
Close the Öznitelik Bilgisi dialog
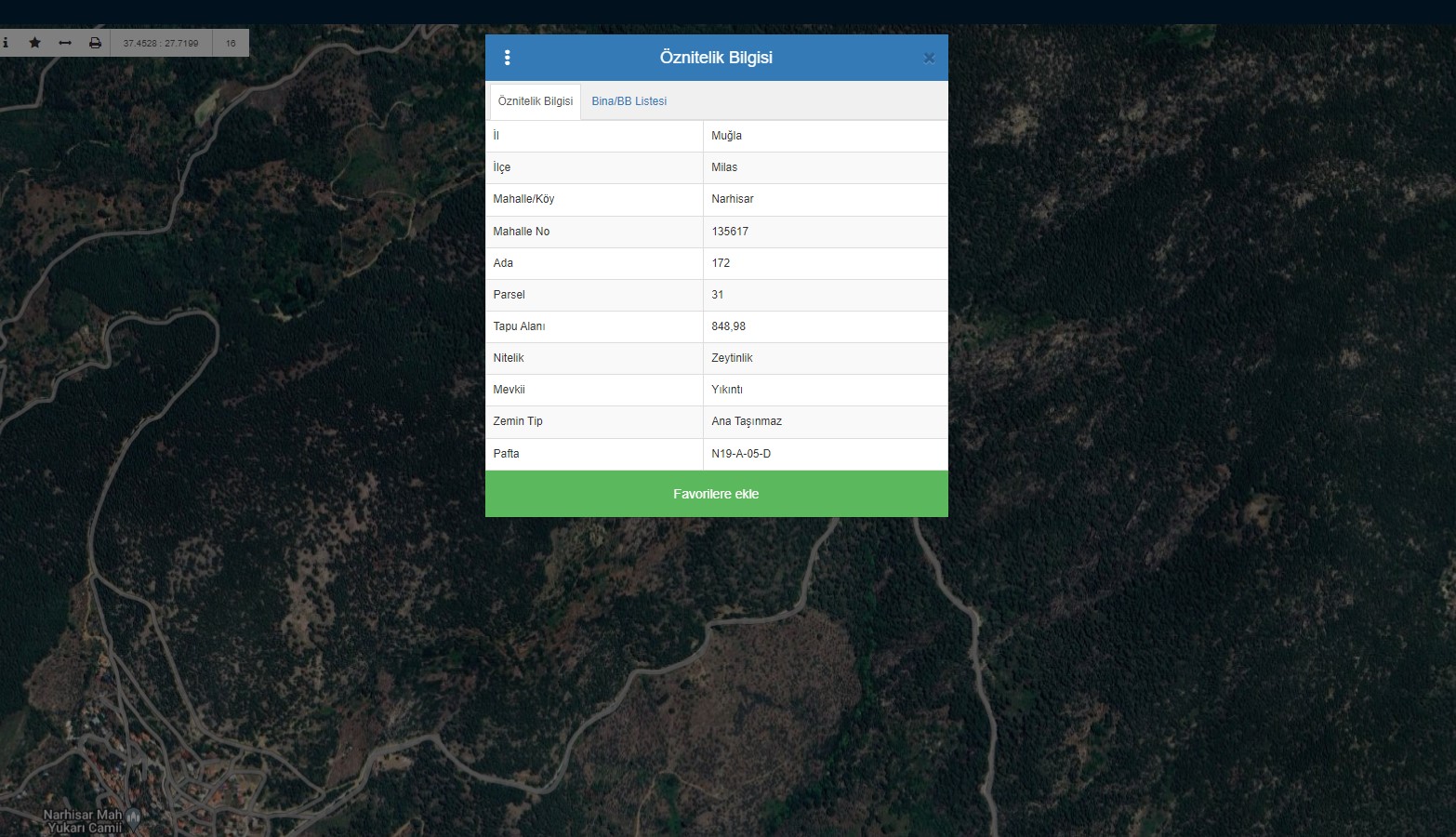click(x=928, y=58)
